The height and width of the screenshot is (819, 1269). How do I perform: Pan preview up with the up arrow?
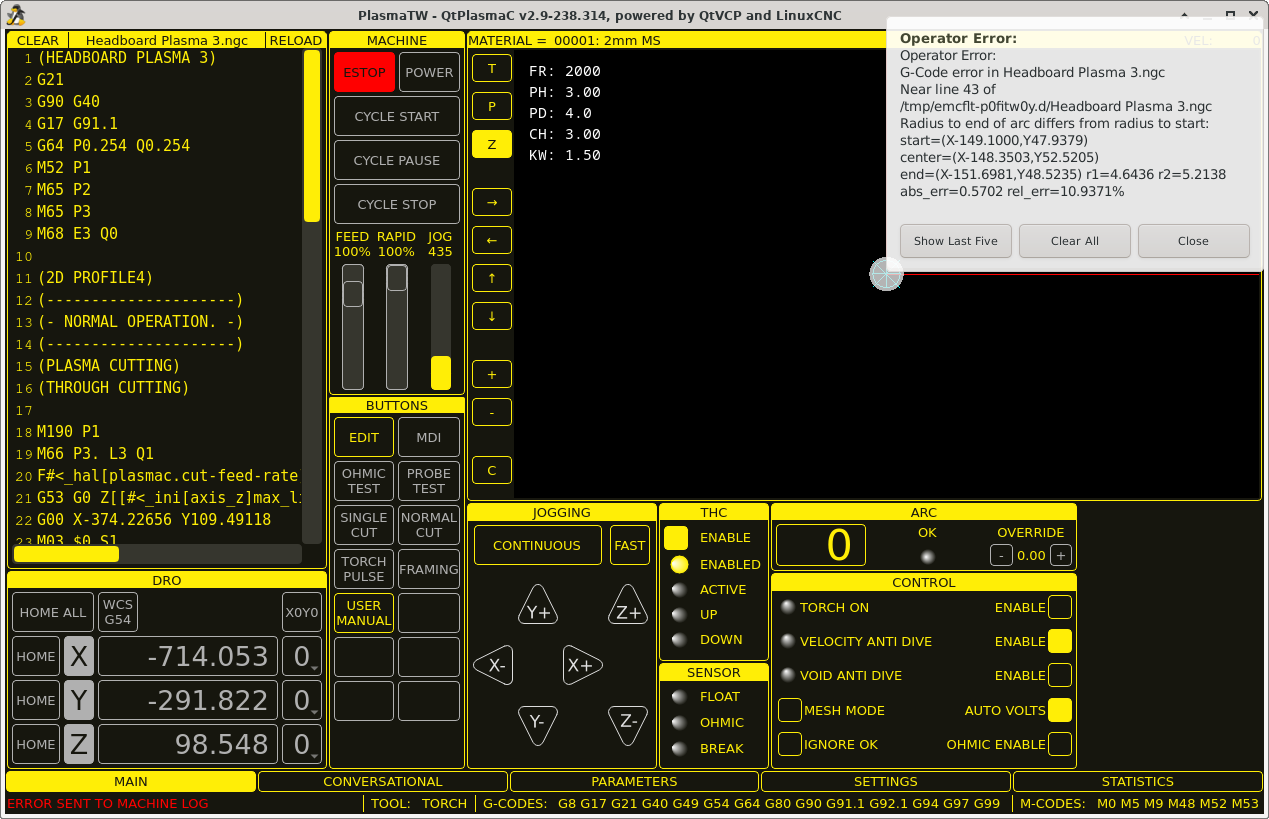pos(492,278)
